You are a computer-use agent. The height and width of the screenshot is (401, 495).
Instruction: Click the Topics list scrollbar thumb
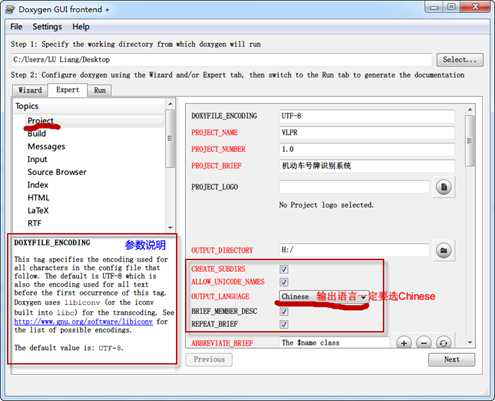tap(170, 138)
